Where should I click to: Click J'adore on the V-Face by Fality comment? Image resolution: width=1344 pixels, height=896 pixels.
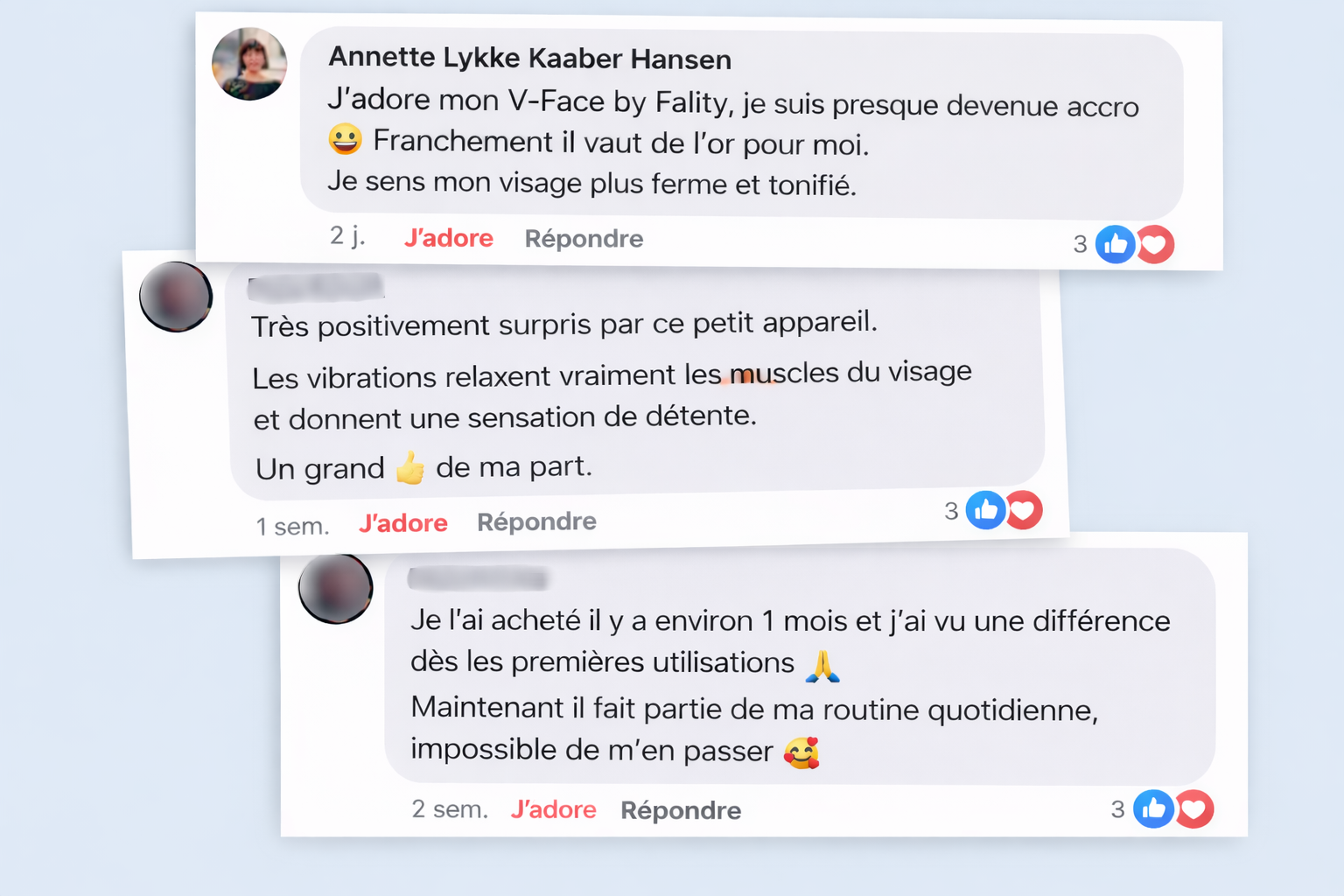[x=448, y=238]
